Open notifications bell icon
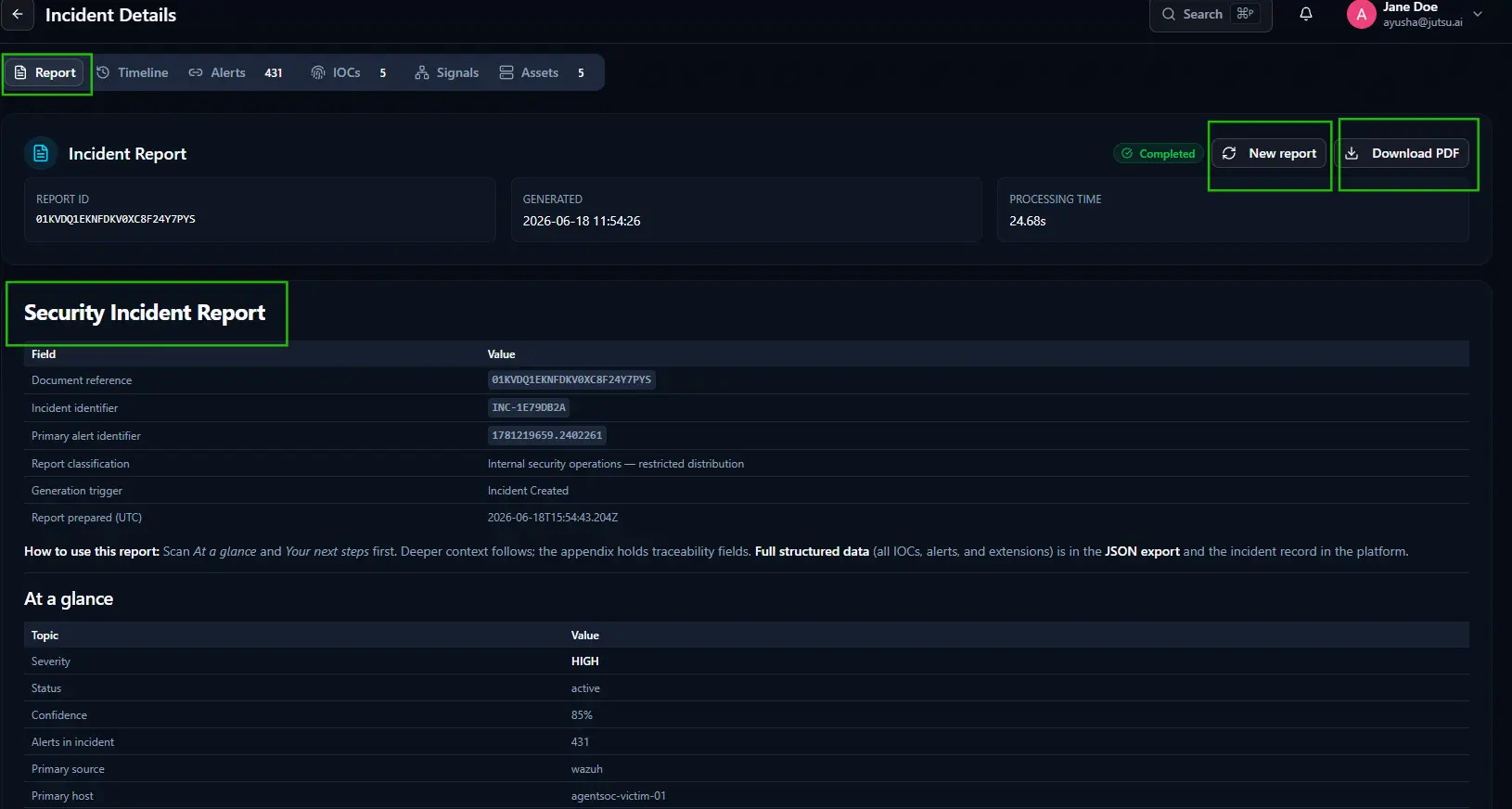This screenshot has height=809, width=1512. coord(1306,14)
